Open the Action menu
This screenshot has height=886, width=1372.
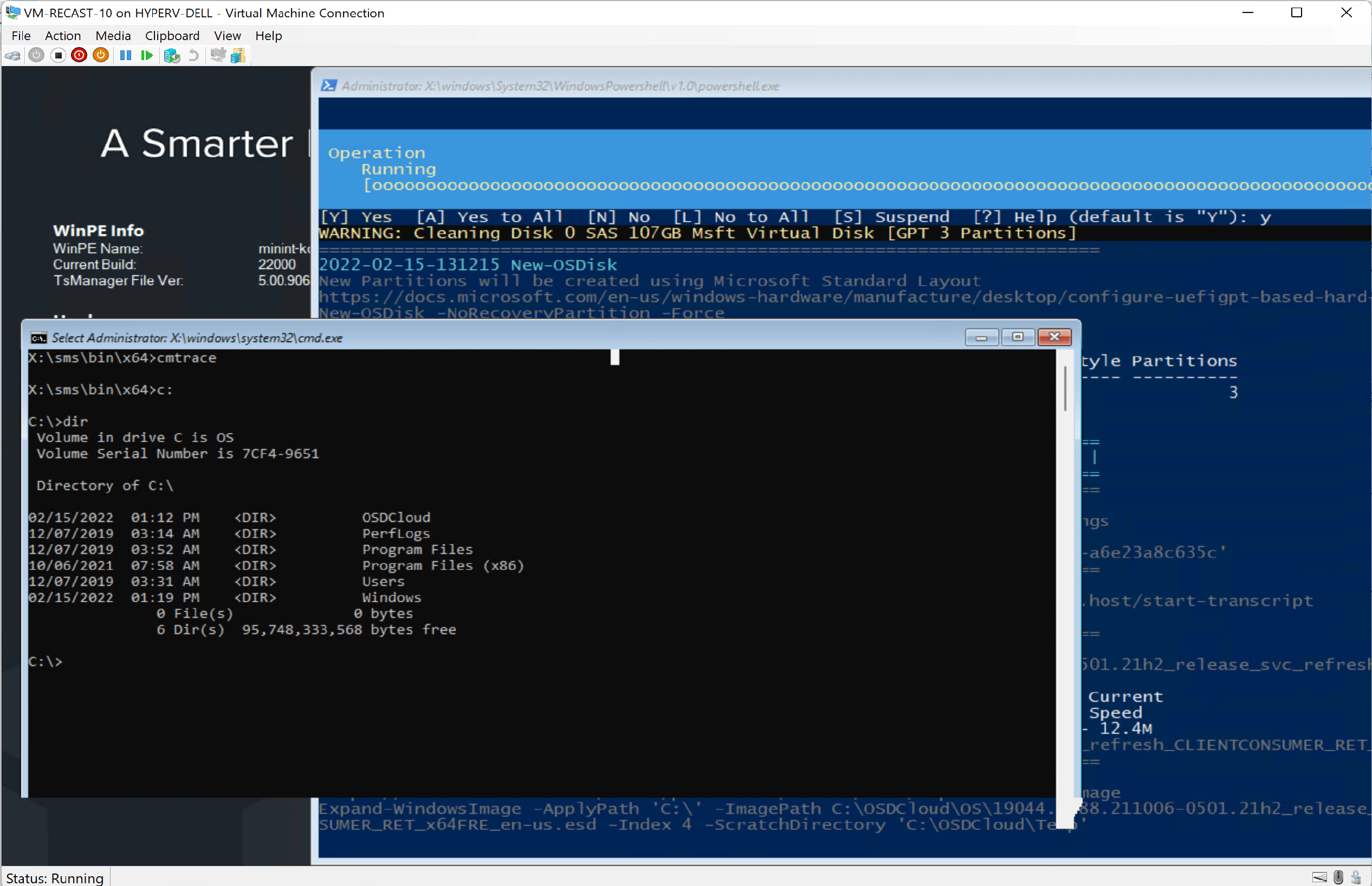pyautogui.click(x=63, y=36)
